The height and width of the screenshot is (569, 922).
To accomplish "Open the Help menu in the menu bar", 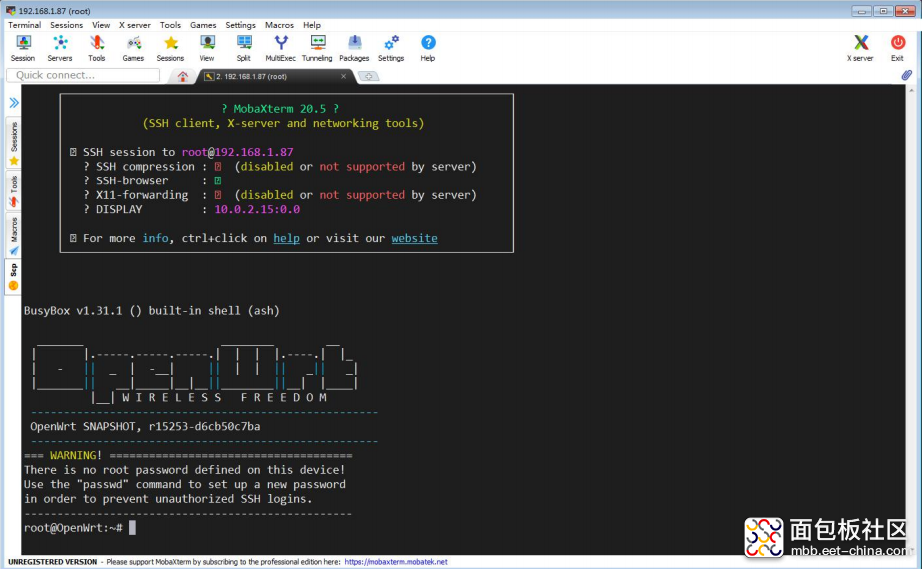I will pyautogui.click(x=312, y=25).
